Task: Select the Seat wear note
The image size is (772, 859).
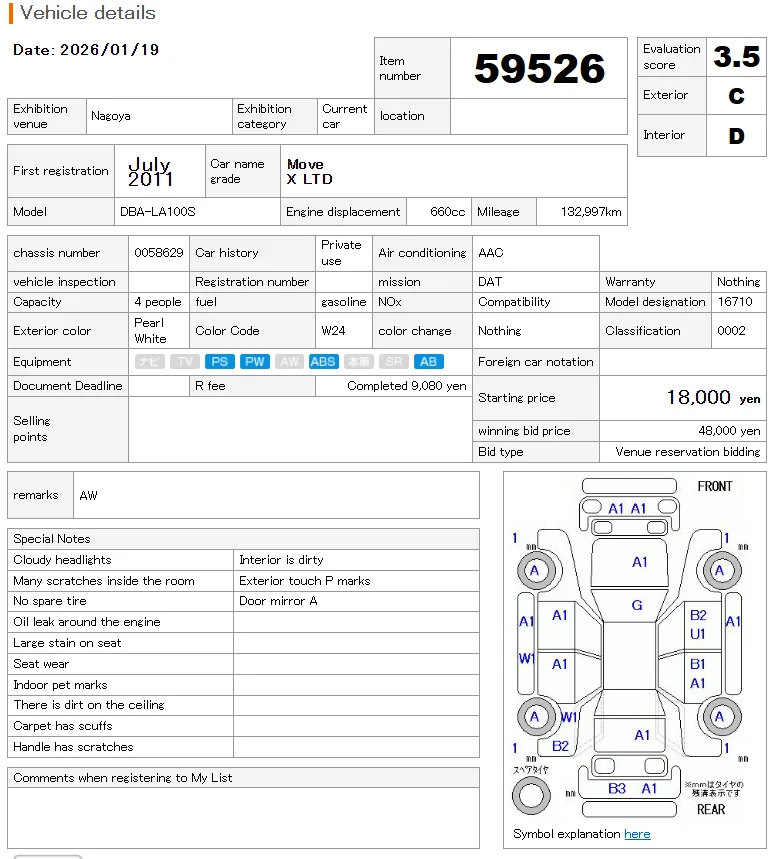Action: tap(41, 664)
